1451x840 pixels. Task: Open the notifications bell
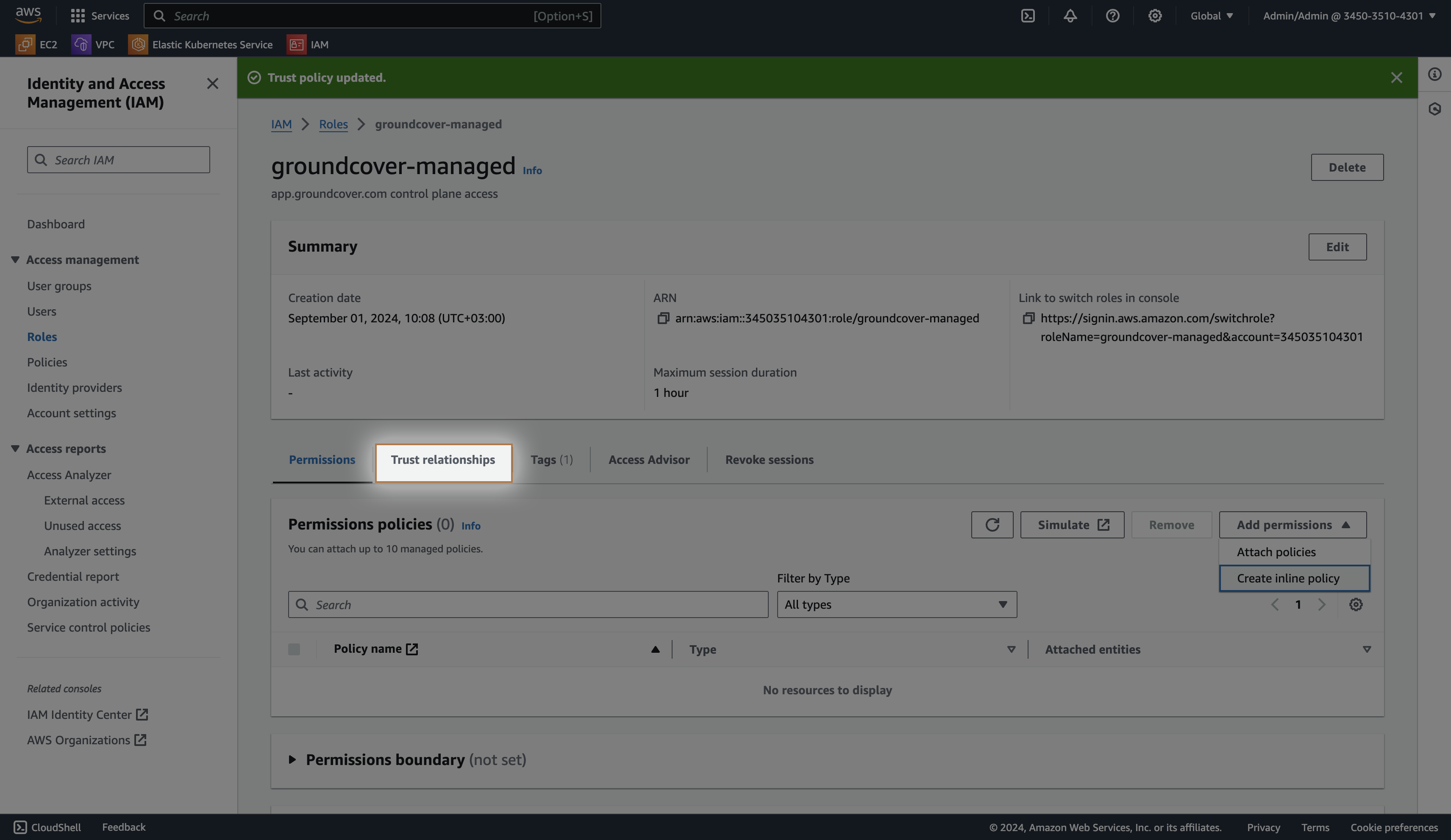pyautogui.click(x=1070, y=16)
